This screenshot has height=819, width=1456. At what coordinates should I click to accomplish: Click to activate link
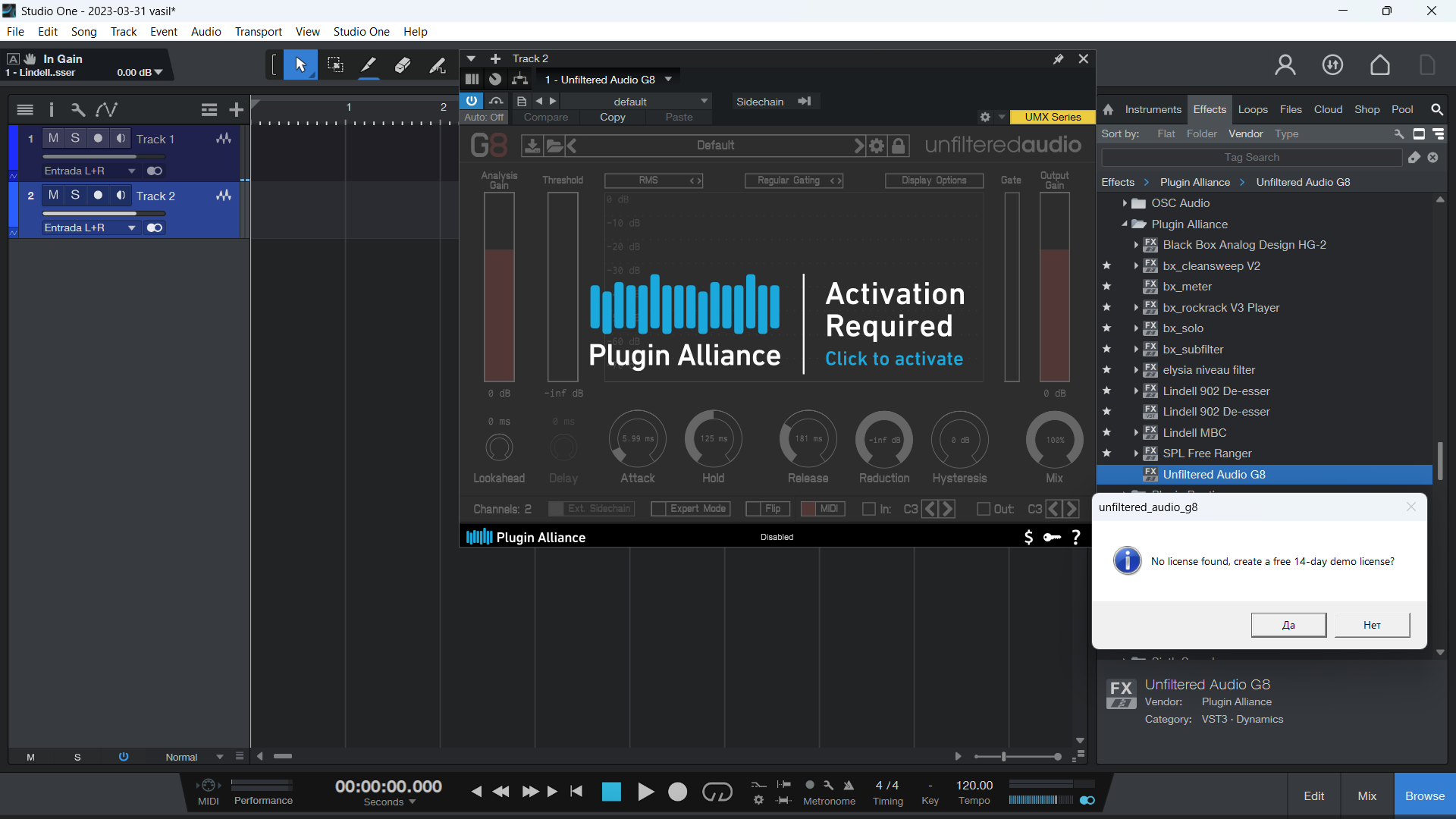tap(894, 359)
